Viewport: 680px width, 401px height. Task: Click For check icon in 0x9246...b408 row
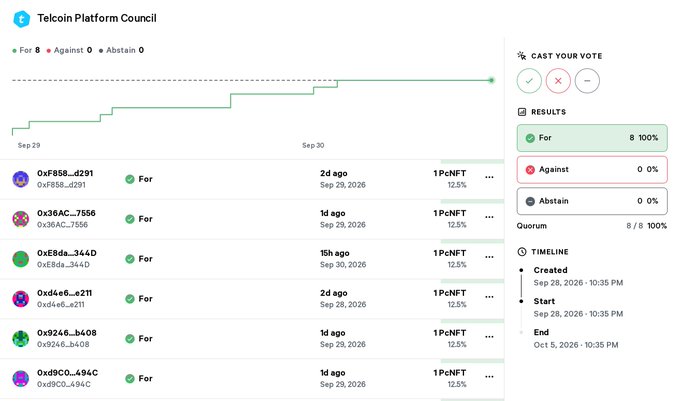130,339
